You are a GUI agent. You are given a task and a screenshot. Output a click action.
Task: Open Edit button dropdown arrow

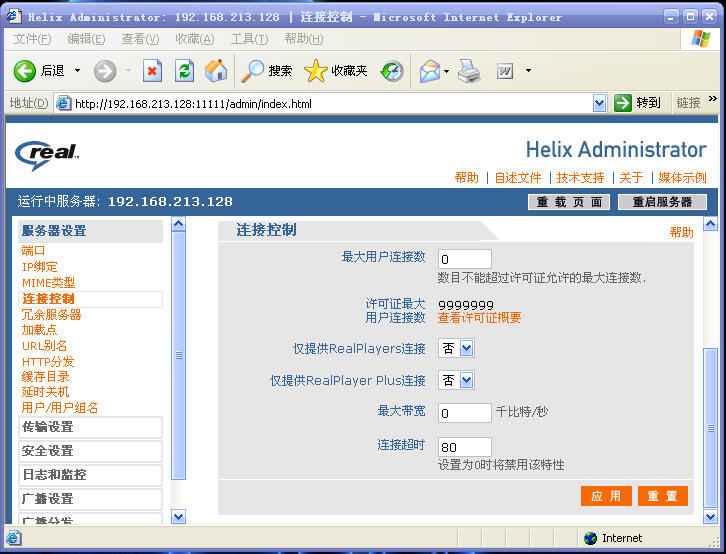point(528,71)
